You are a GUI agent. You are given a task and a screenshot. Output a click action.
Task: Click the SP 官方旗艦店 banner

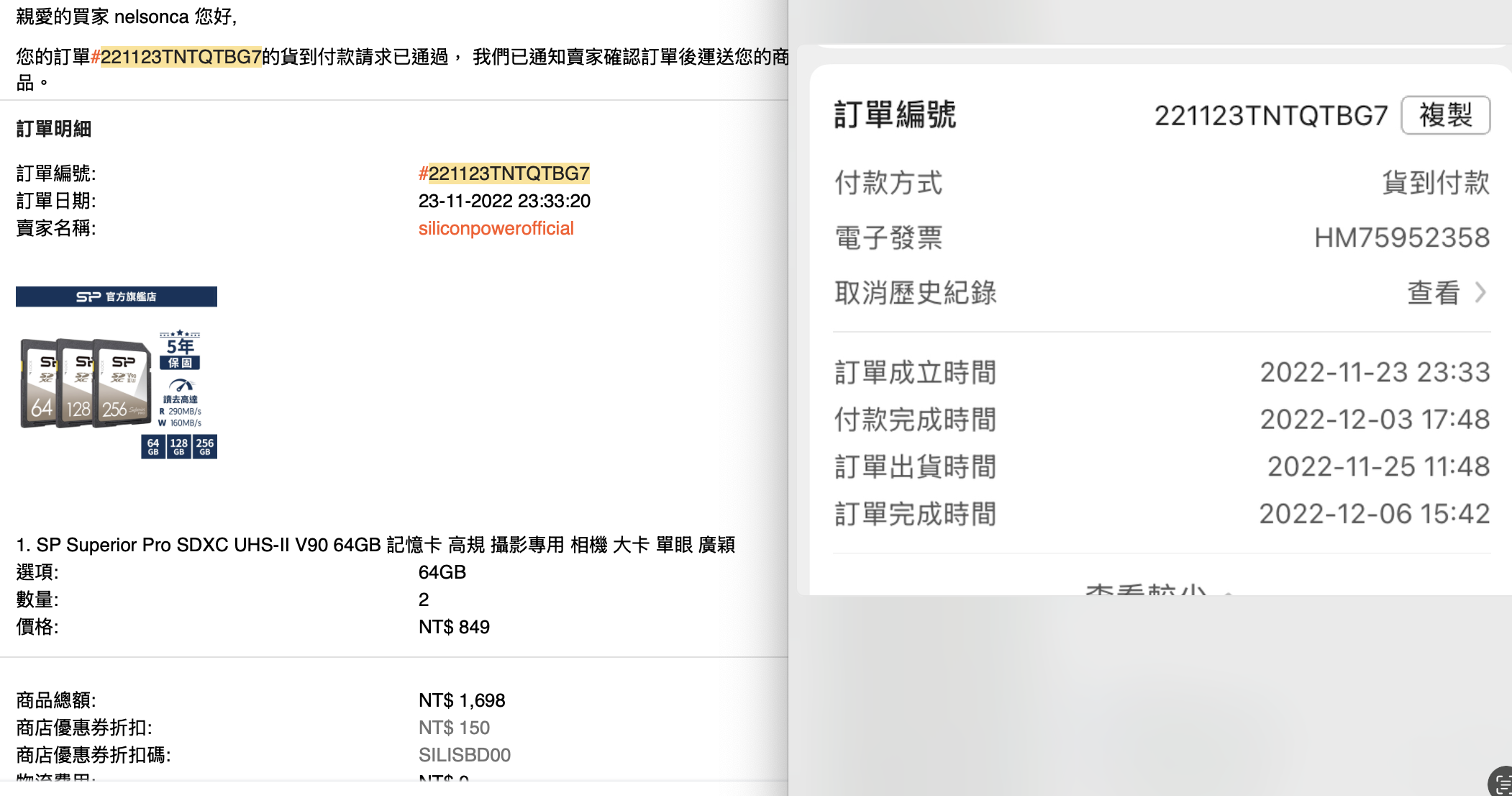117,297
